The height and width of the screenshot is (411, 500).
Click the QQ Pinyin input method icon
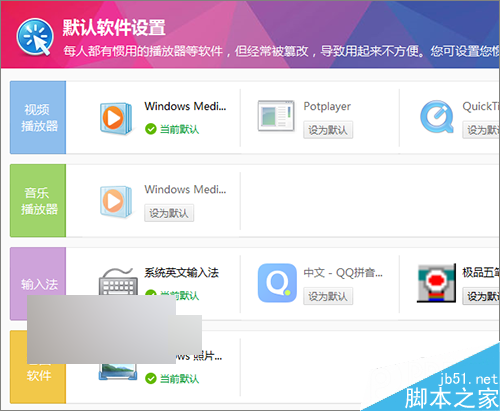277,283
